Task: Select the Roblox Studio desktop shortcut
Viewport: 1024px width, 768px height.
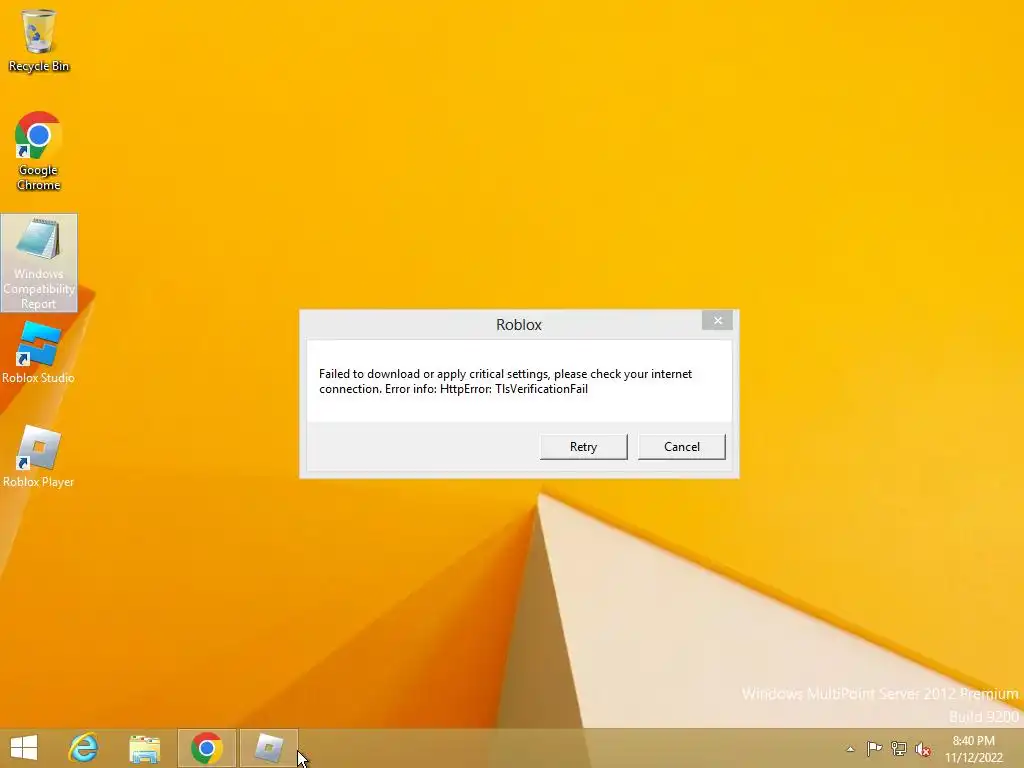Action: coord(39,353)
